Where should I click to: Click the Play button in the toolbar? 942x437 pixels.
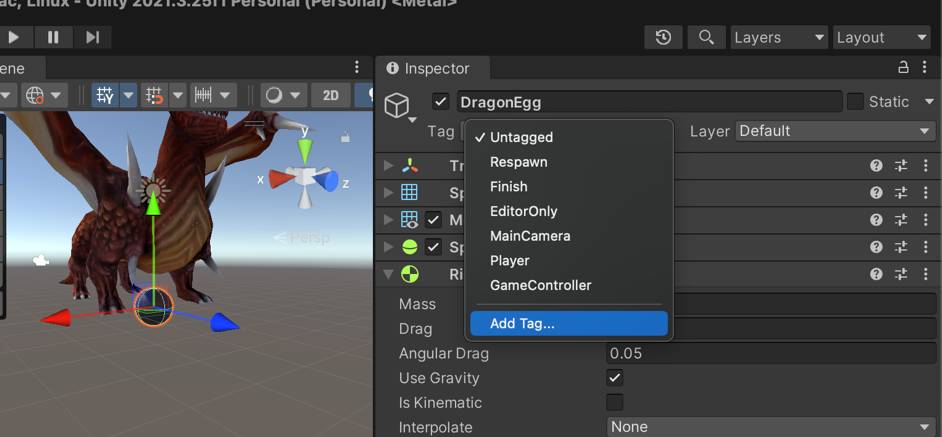14,37
